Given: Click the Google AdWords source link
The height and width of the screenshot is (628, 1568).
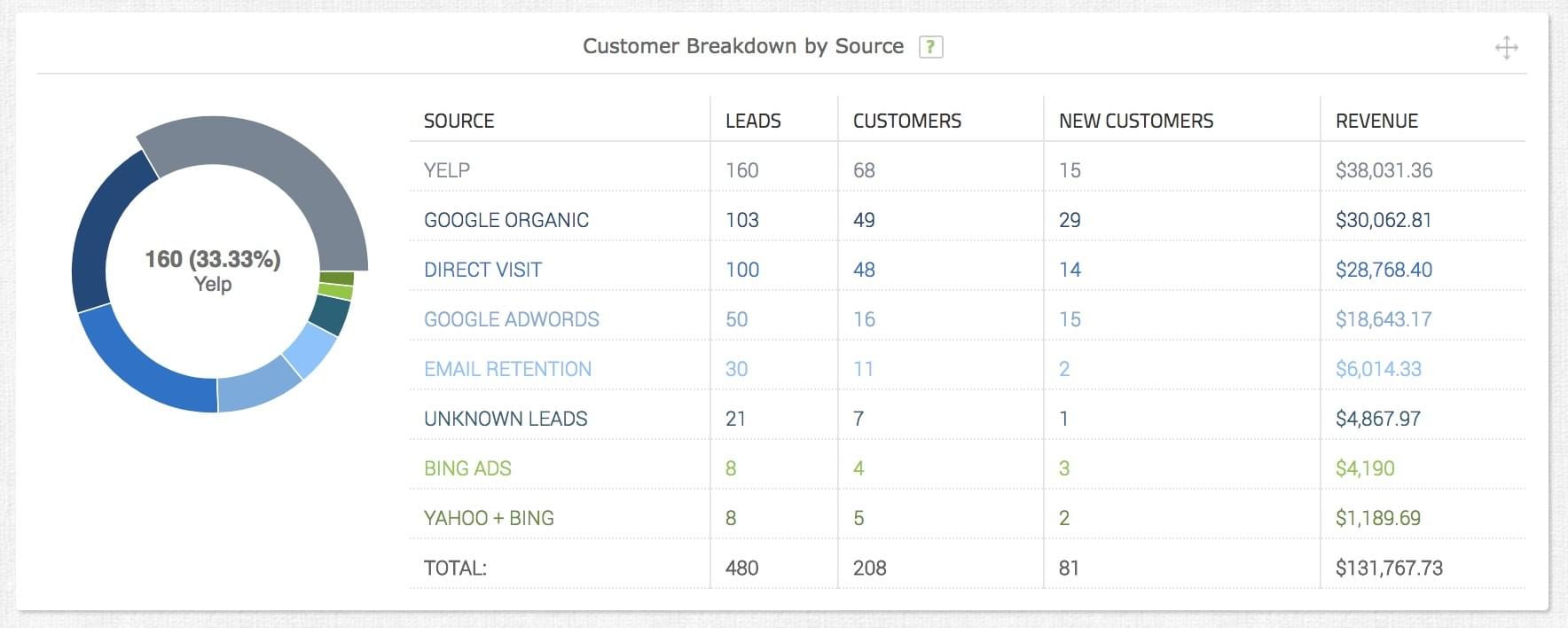Looking at the screenshot, I should pos(511,319).
